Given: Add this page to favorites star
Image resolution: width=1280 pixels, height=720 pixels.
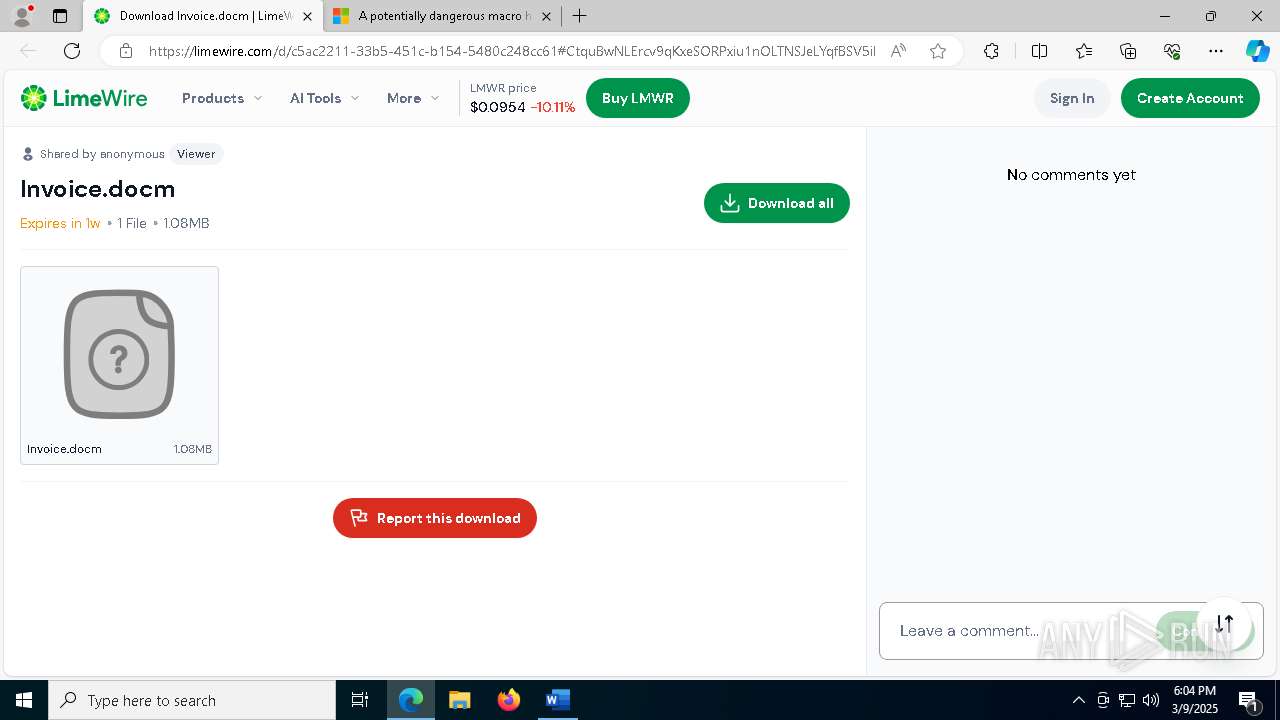Looking at the screenshot, I should coord(937,51).
